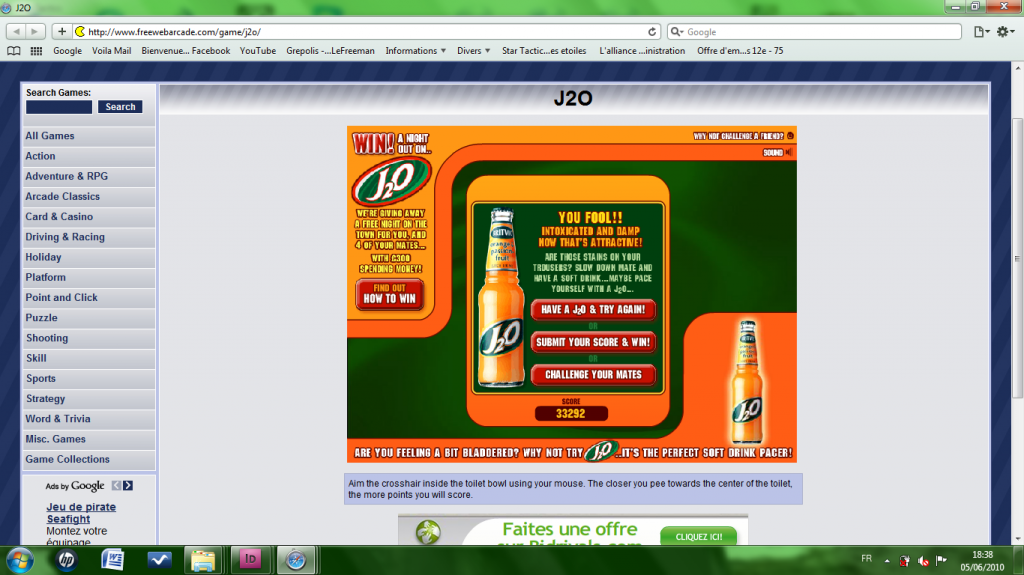Image resolution: width=1024 pixels, height=575 pixels.
Task: Click the Search games button
Action: coord(120,107)
